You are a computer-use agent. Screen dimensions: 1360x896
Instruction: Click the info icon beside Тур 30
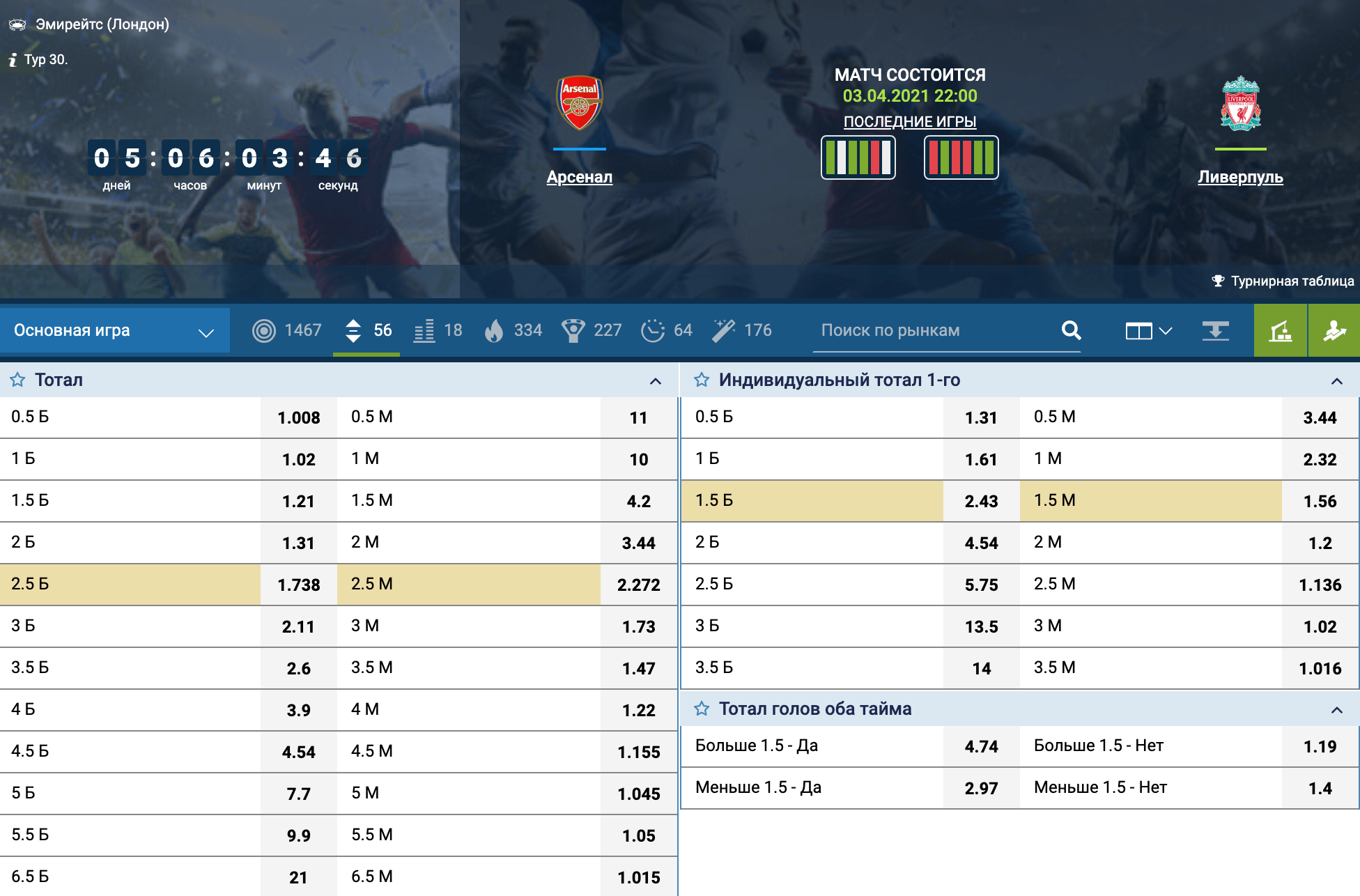pyautogui.click(x=13, y=60)
